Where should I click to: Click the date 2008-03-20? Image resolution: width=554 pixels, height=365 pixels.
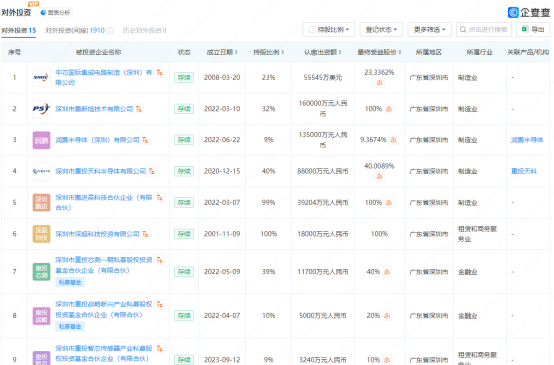[x=222, y=77]
